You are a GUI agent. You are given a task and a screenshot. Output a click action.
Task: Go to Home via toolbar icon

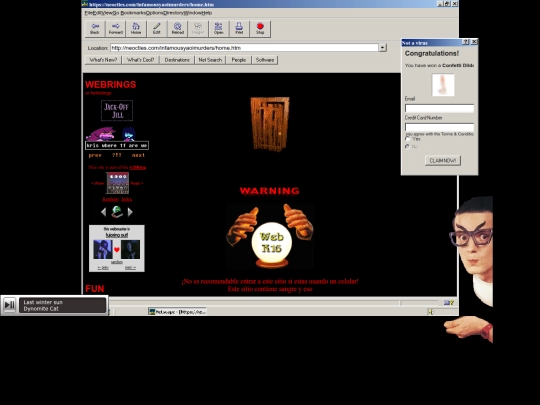(x=136, y=28)
